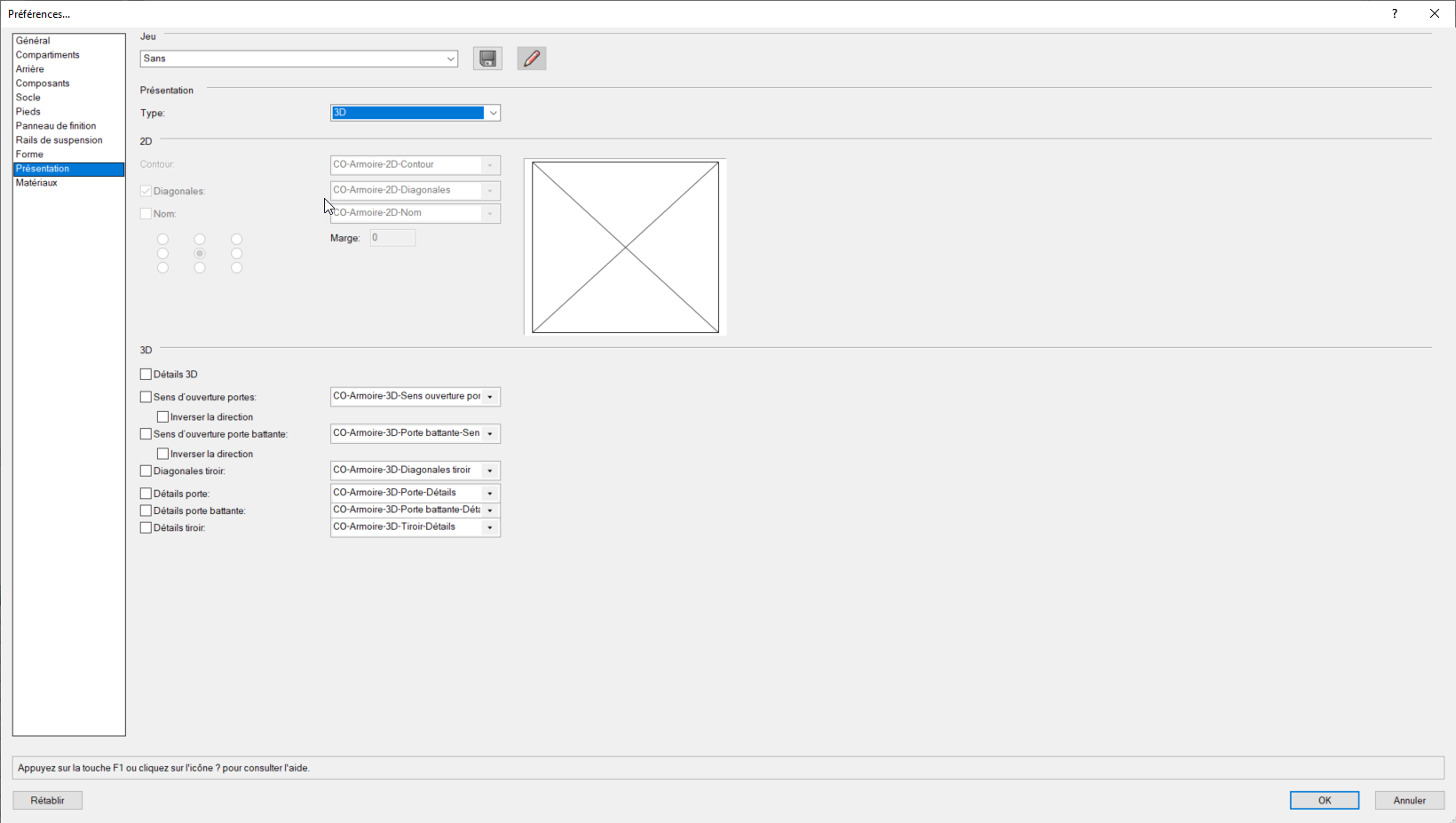
Task: Enable the Nom checkbox in 2D section
Action: click(x=146, y=213)
